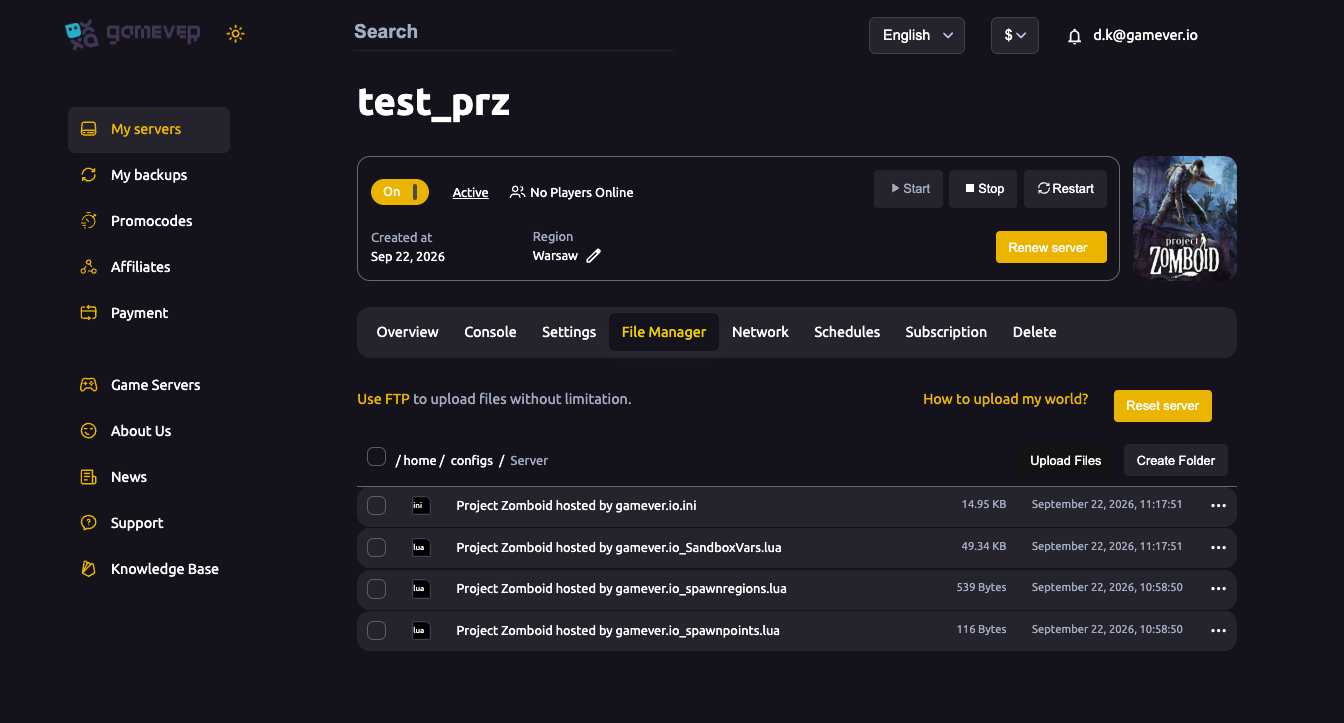
Task: Click the My backups sidebar icon
Action: pyautogui.click(x=89, y=175)
